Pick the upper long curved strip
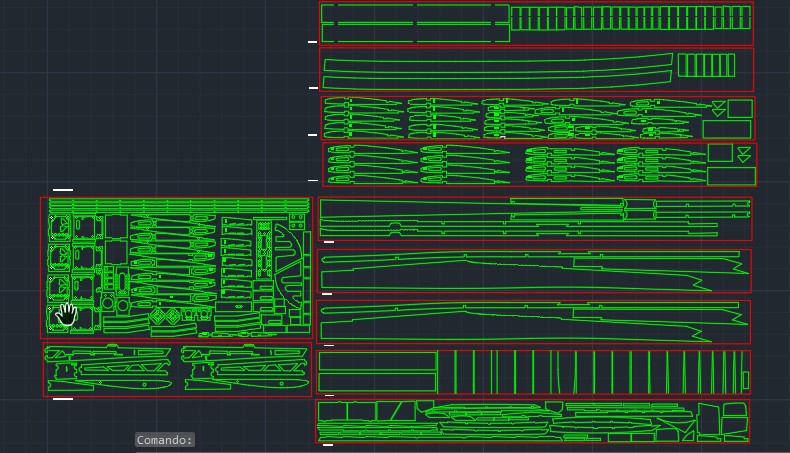The image size is (790, 453). tap(497, 62)
